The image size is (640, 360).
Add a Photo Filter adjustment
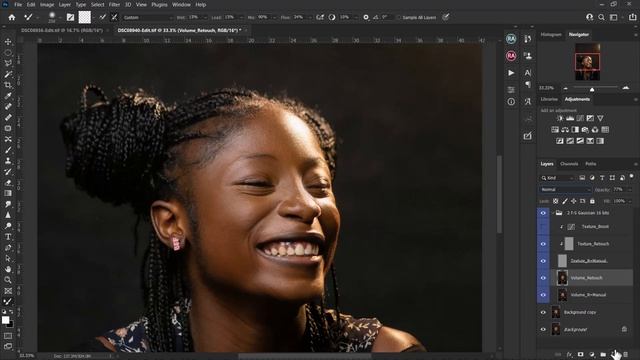[585, 130]
